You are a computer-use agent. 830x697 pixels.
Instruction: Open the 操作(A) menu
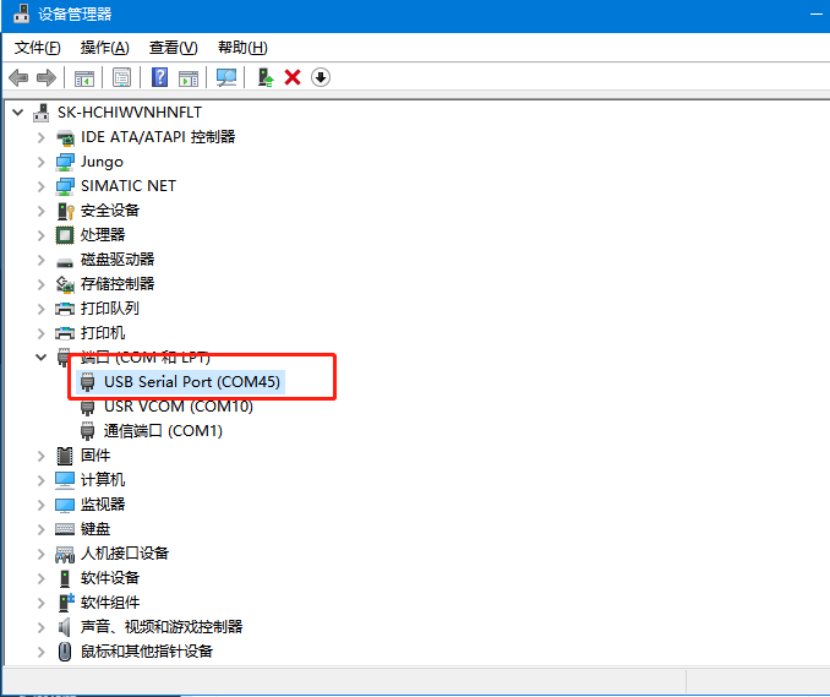click(105, 48)
